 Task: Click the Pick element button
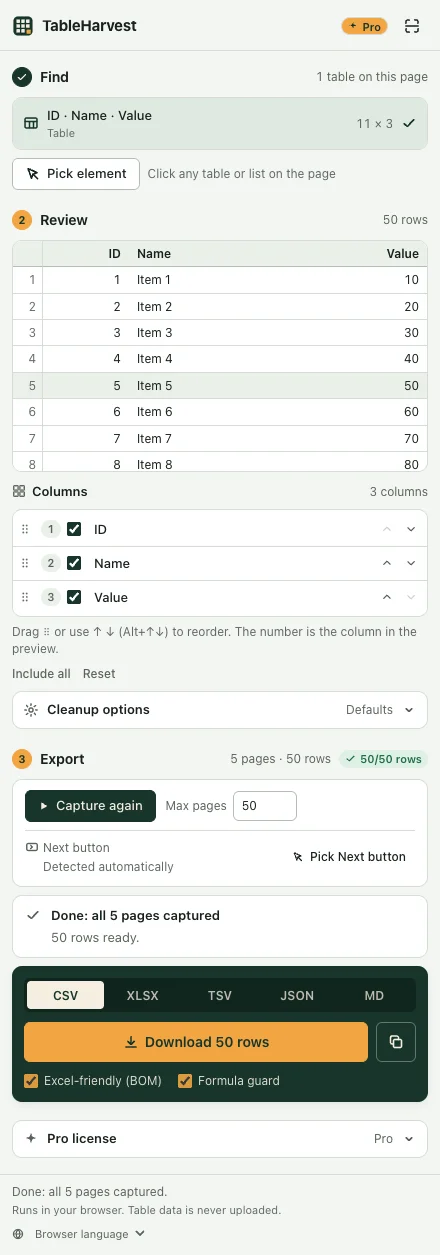coord(76,174)
